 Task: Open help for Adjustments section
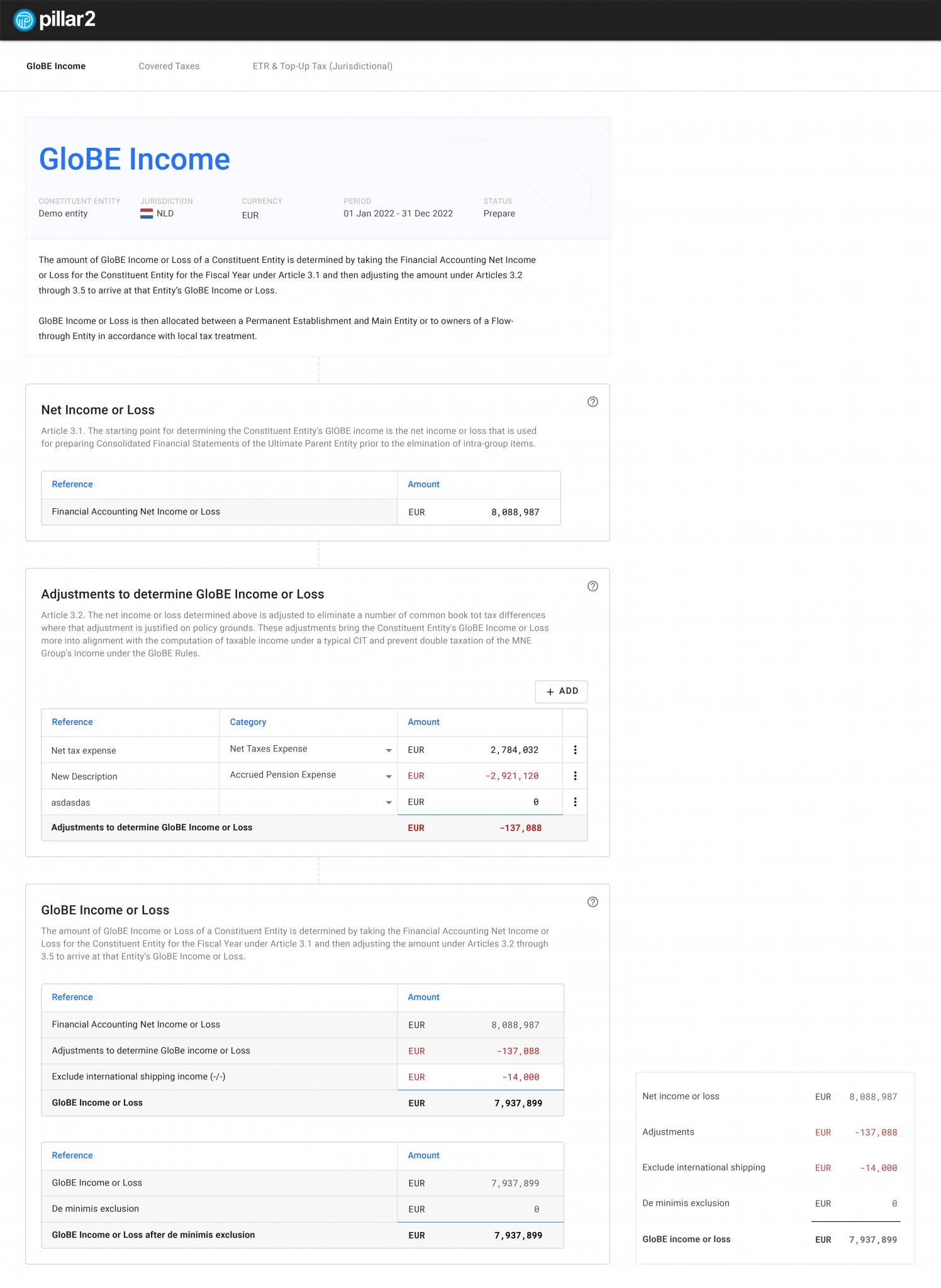(592, 586)
